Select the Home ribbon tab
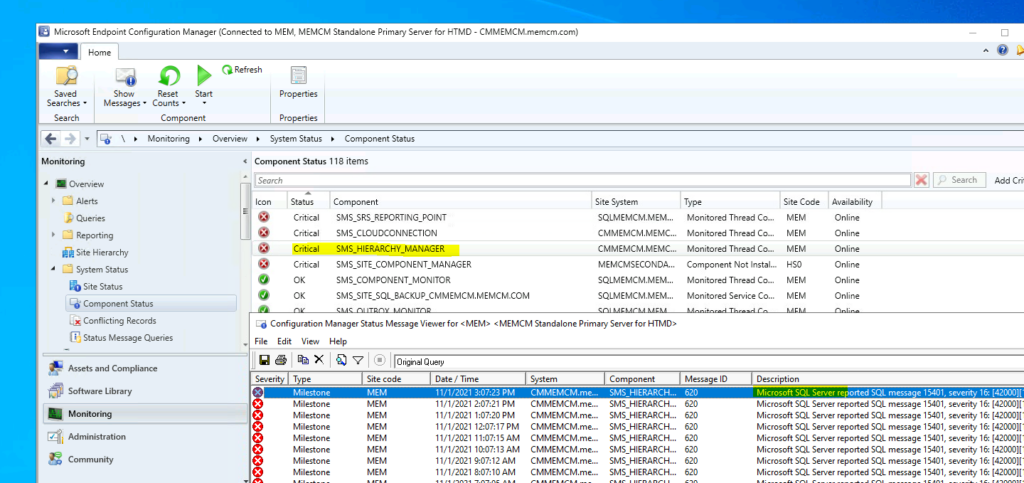The width and height of the screenshot is (1024, 483). click(x=99, y=52)
